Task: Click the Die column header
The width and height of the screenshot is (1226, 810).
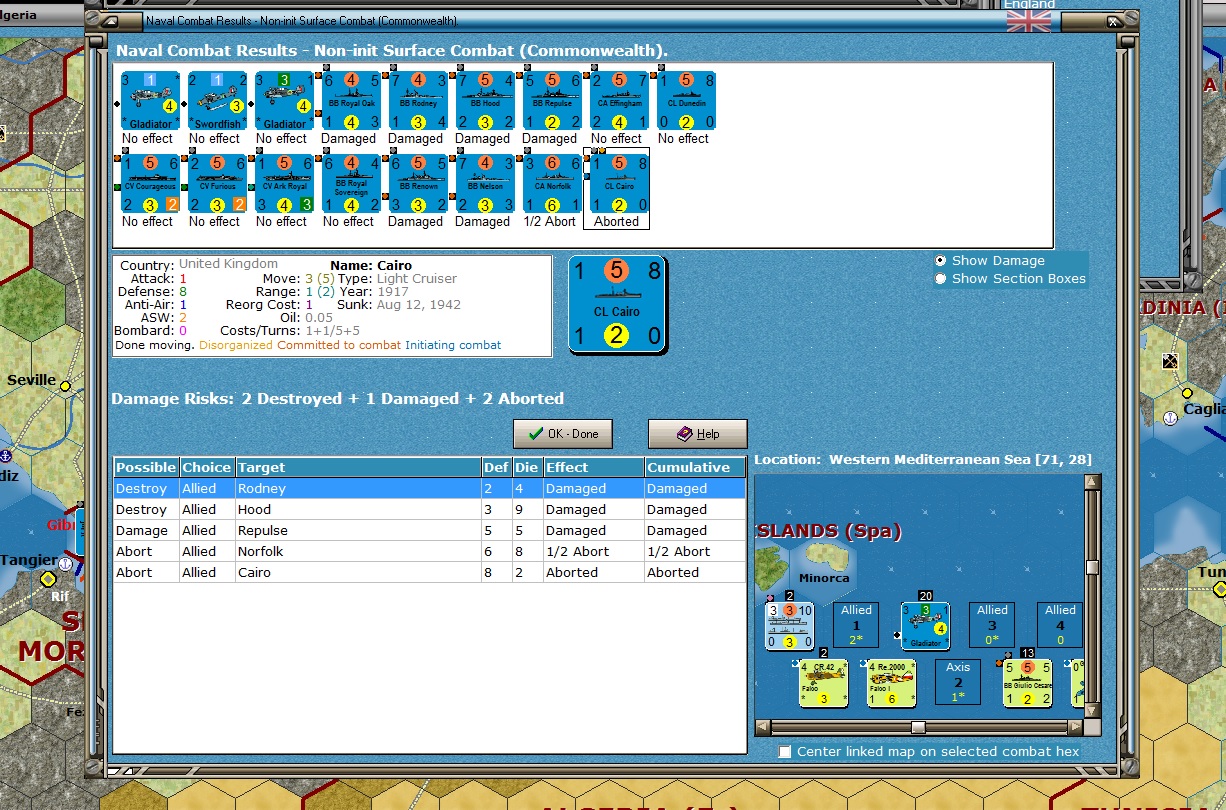Action: point(527,467)
